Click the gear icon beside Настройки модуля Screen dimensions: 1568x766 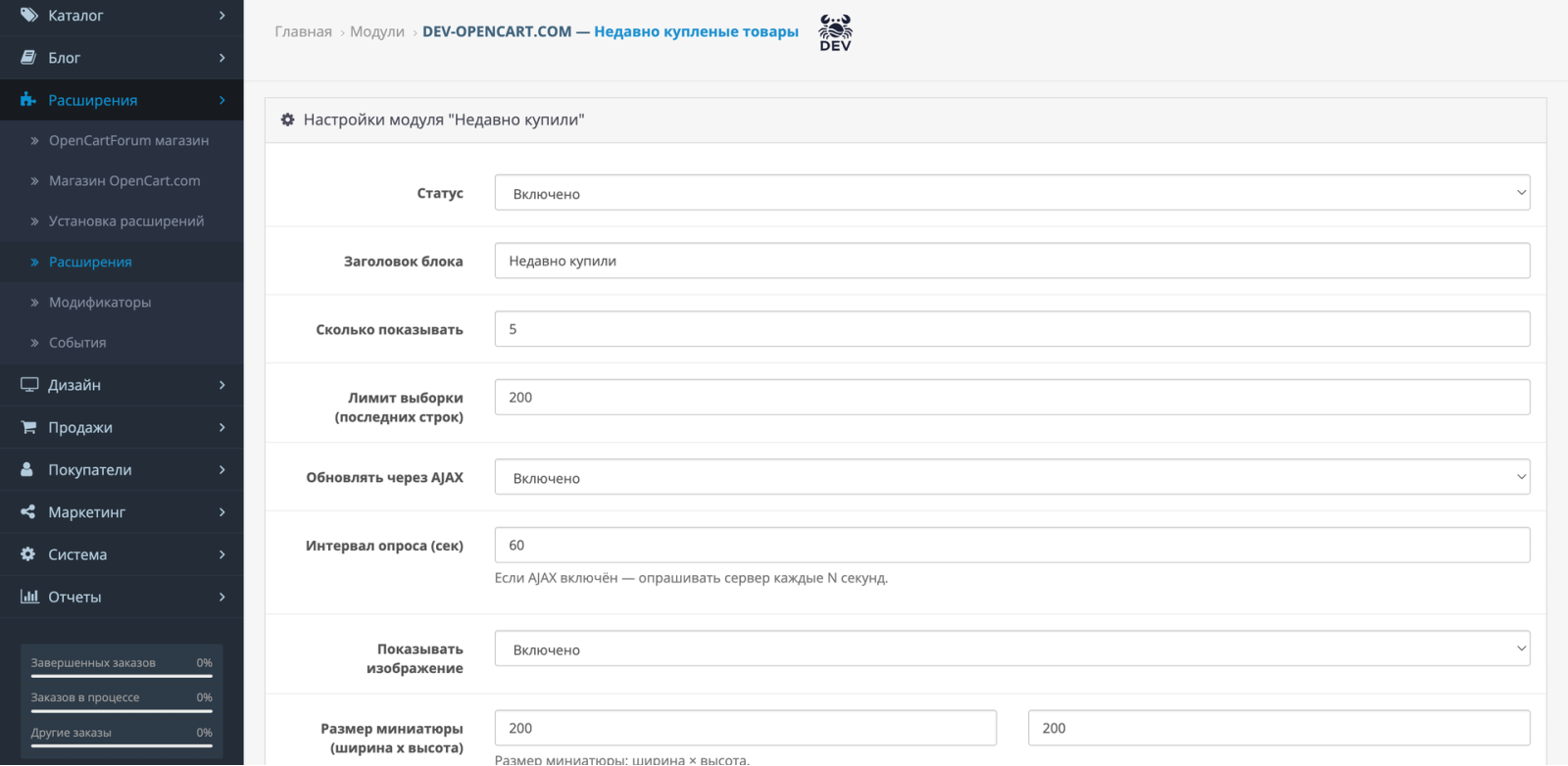click(x=287, y=120)
